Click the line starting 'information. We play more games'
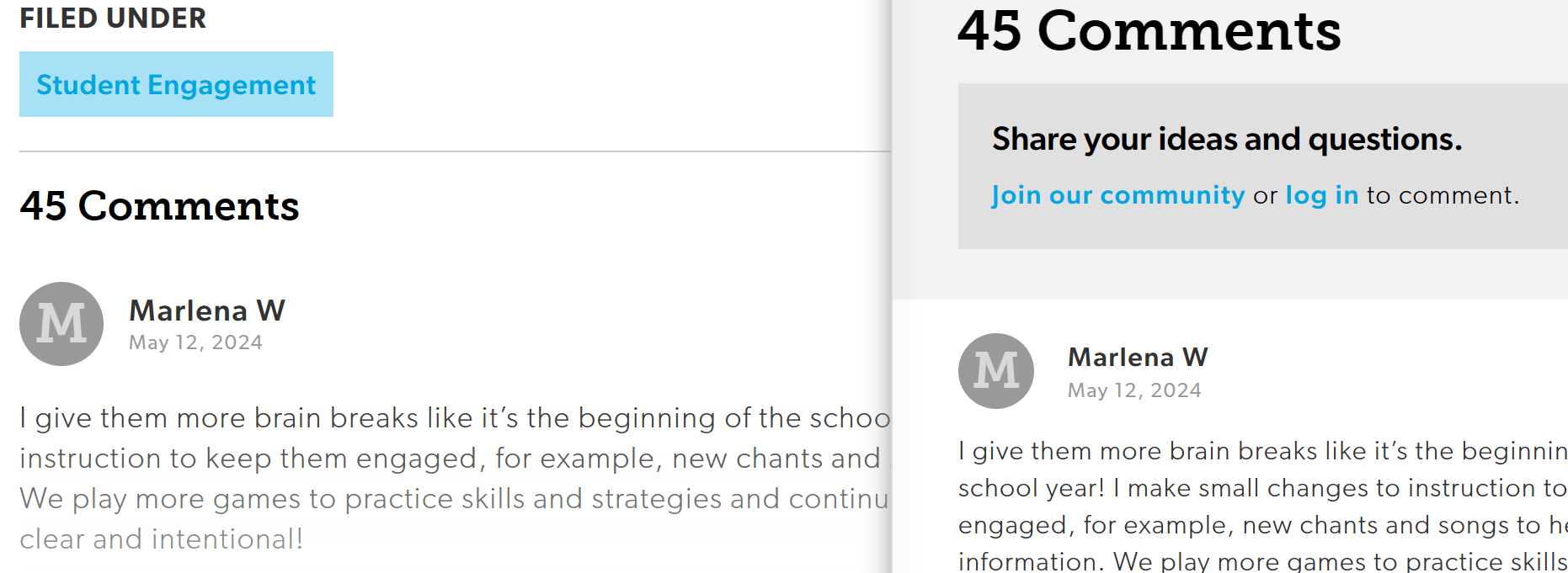Screen dimensions: 1568x573 click(x=1261, y=561)
